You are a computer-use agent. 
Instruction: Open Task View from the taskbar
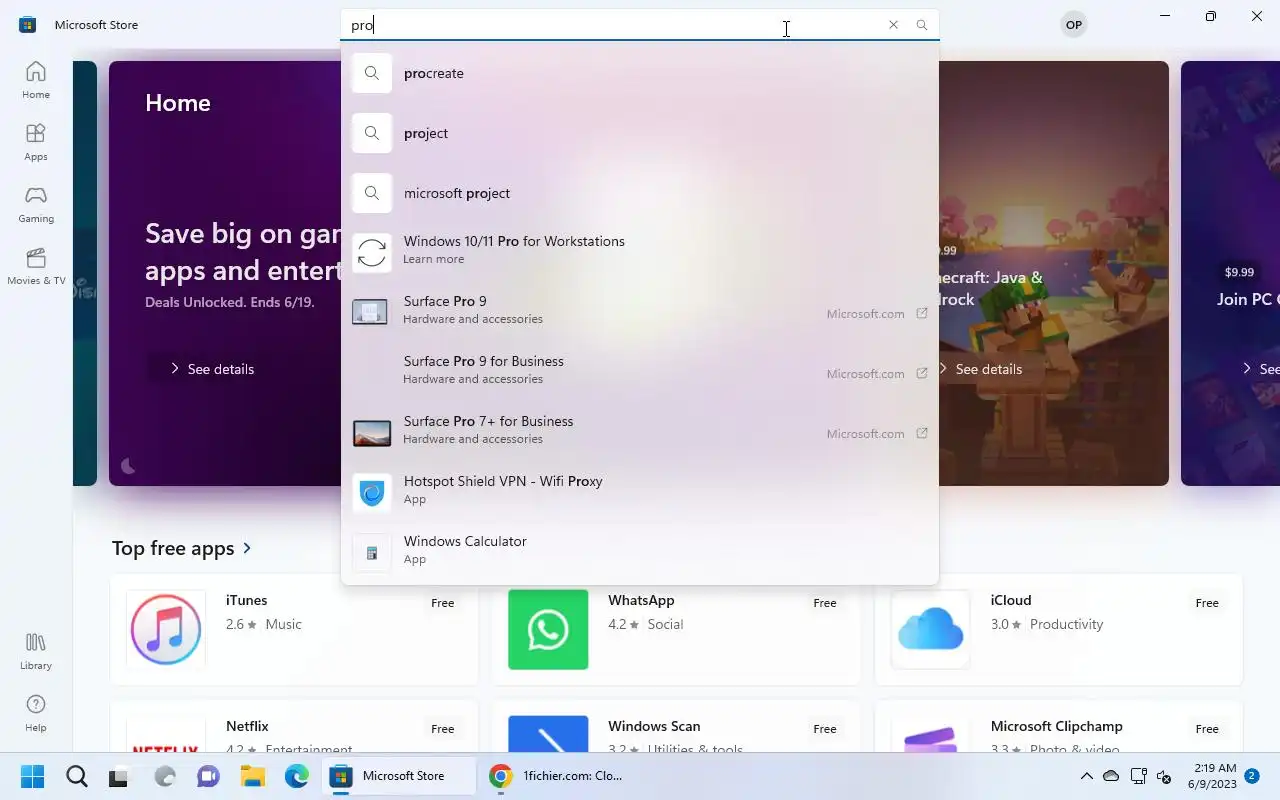tap(119, 776)
